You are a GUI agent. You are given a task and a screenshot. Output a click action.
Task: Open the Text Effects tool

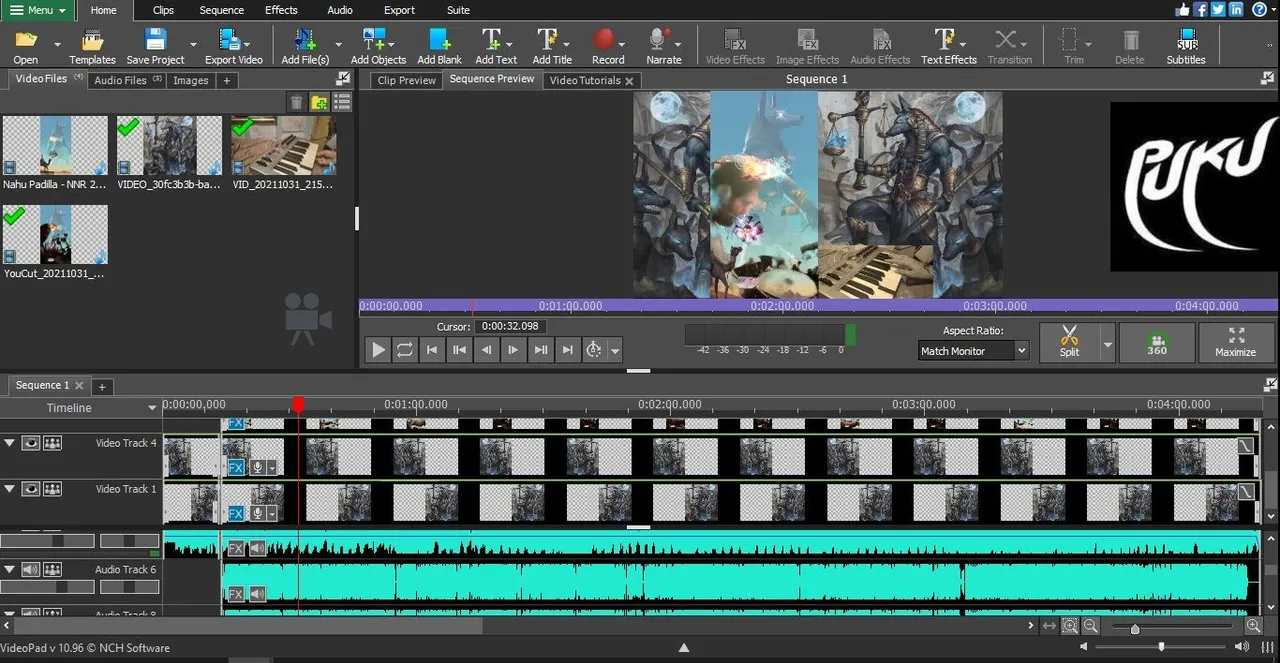[x=949, y=46]
